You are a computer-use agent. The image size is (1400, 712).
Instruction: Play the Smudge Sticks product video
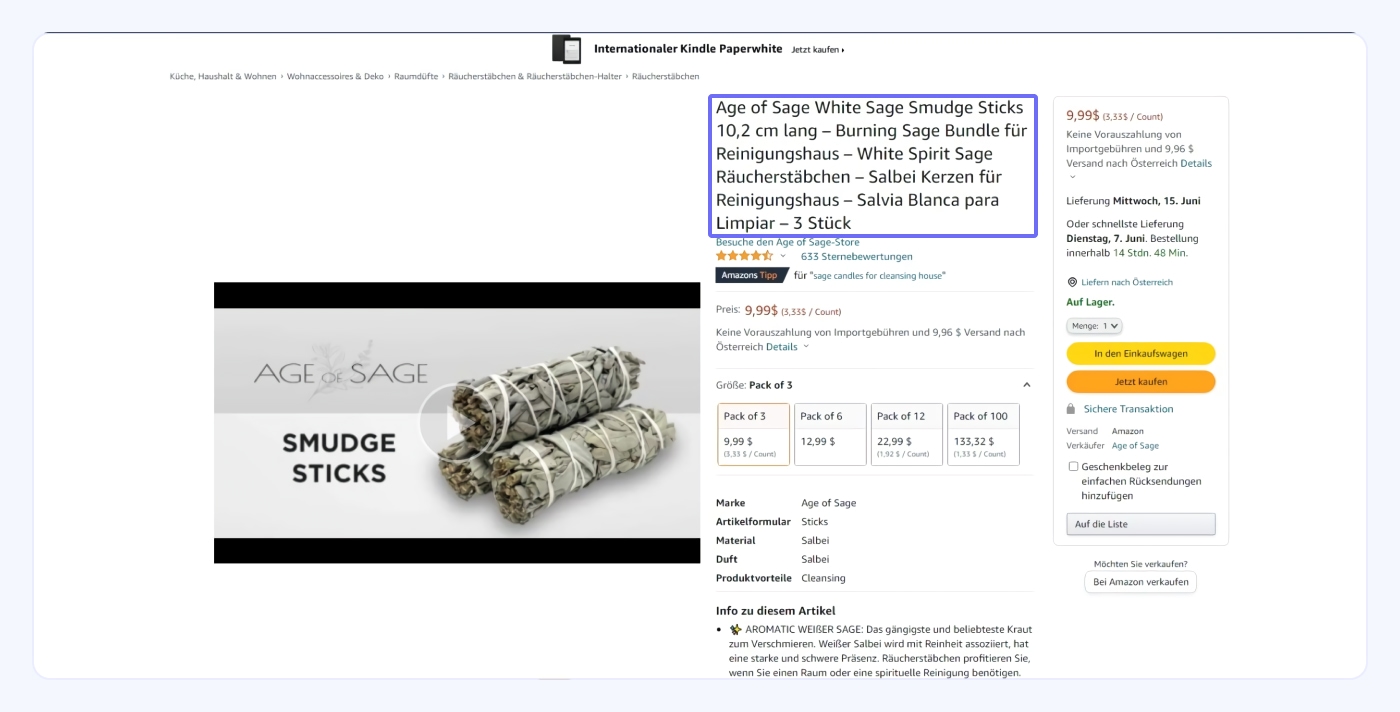point(457,422)
